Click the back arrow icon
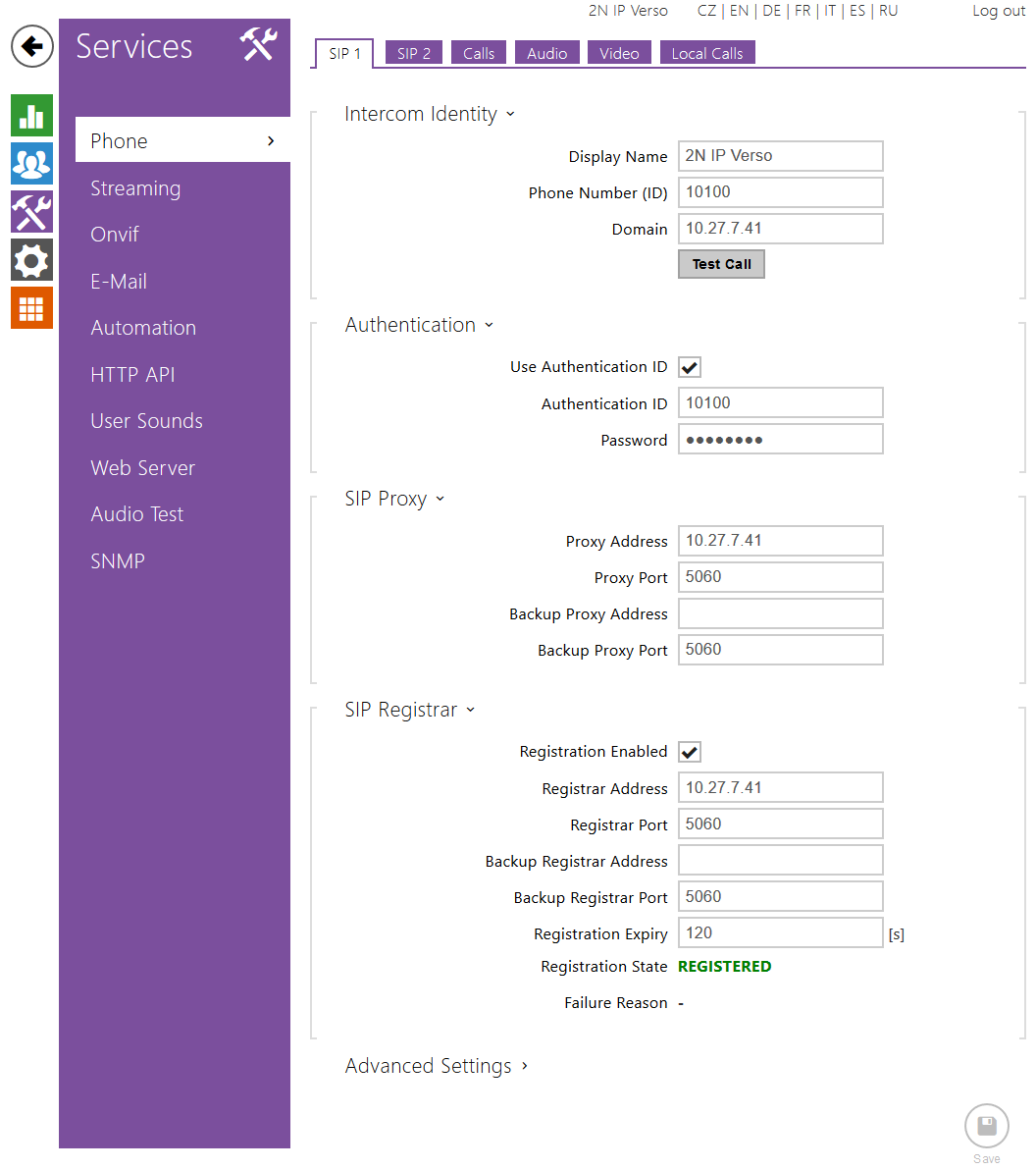This screenshot has width=1036, height=1169. pos(32,46)
